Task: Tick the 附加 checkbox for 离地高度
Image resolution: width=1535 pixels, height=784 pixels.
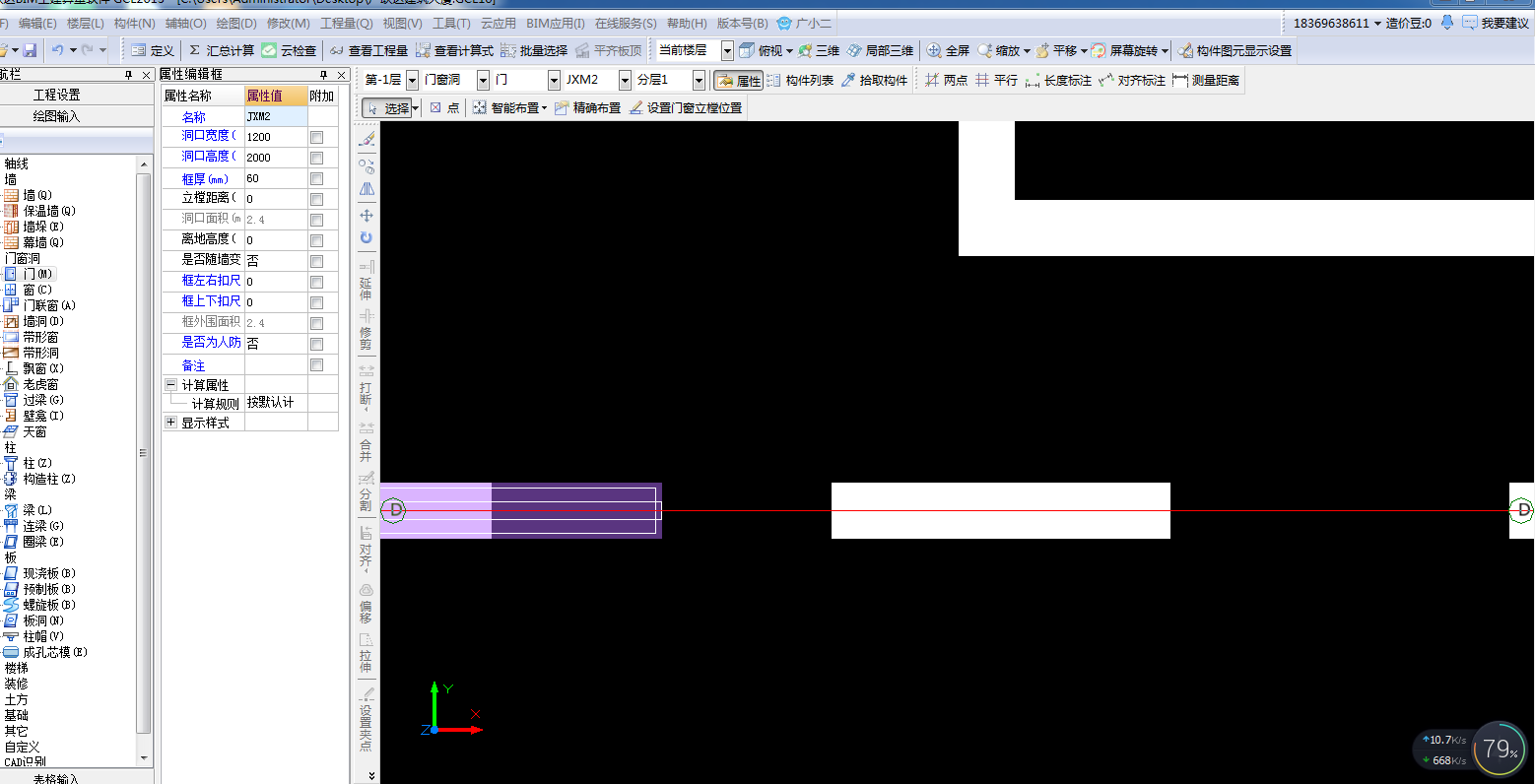Action: (316, 240)
